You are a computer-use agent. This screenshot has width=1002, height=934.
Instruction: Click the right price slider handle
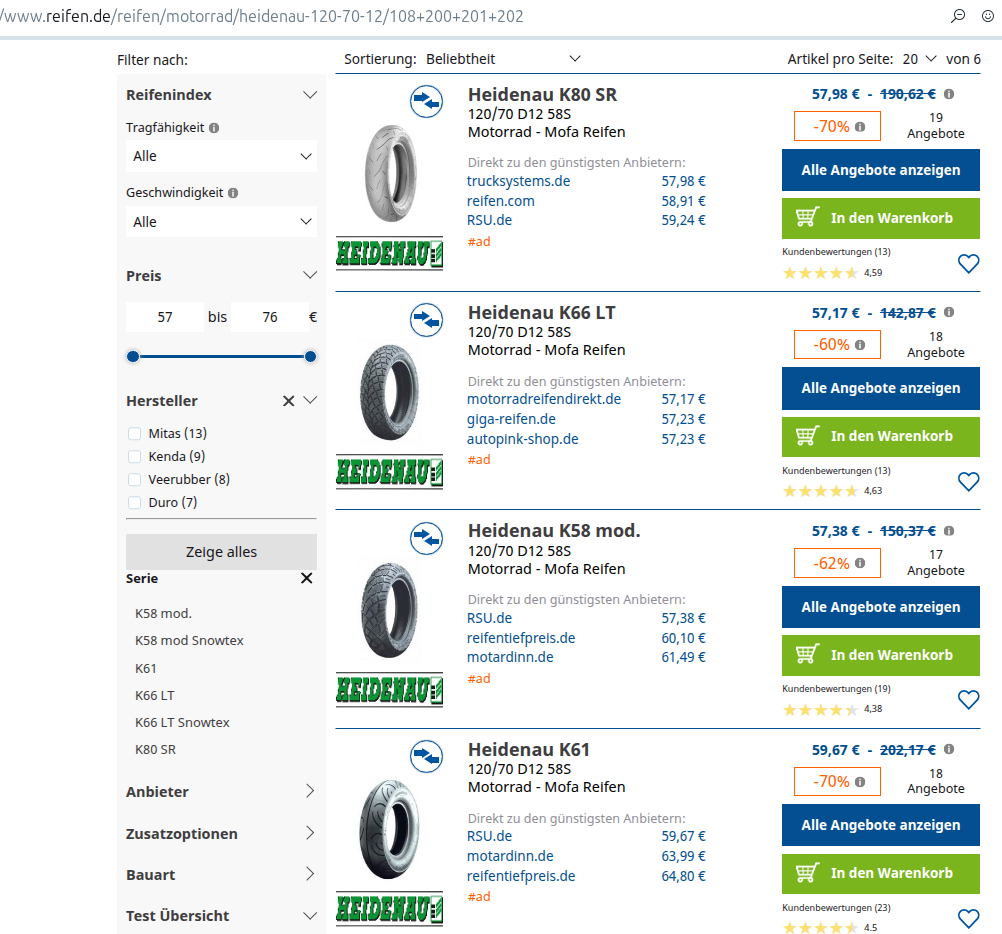[x=310, y=357]
